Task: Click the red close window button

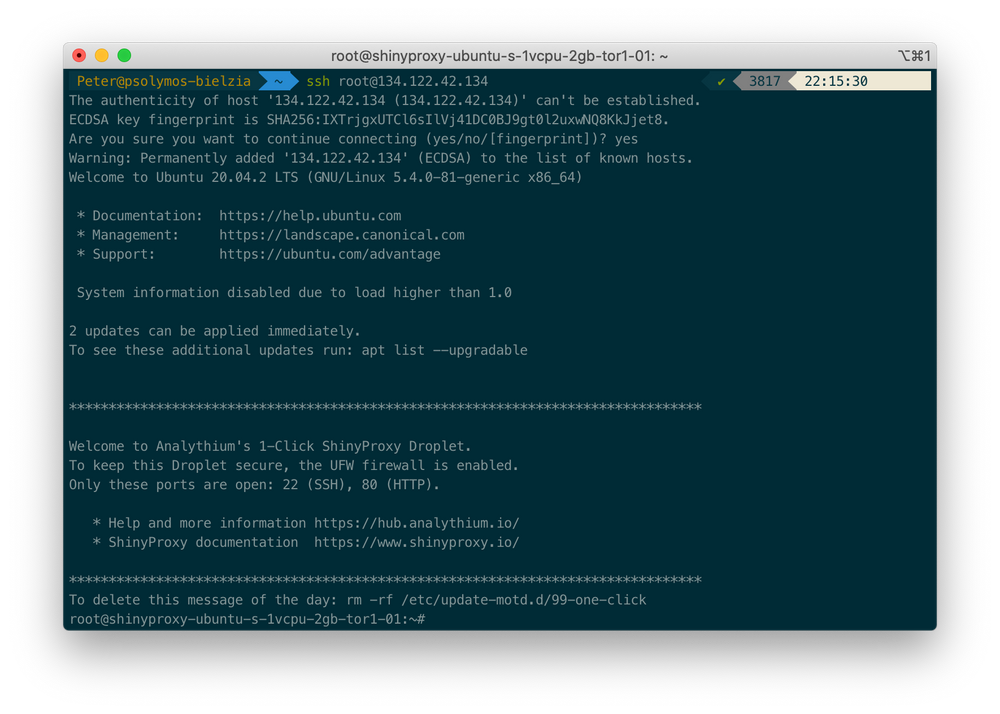Action: pos(79,56)
